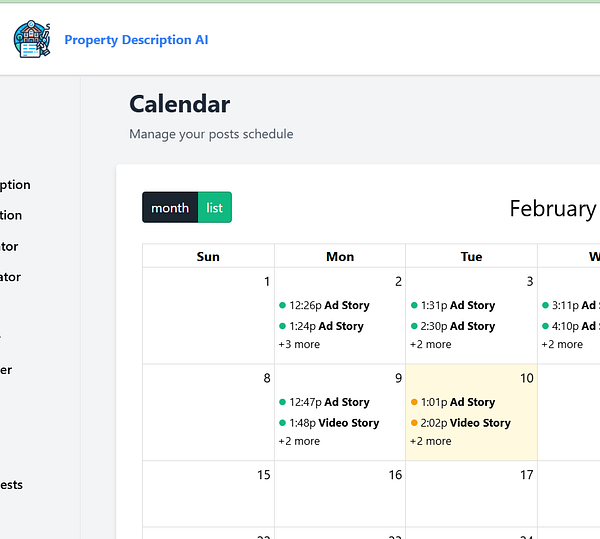
Task: Open the 1:01p Ad Story on Tuesday 10
Action: click(x=458, y=402)
